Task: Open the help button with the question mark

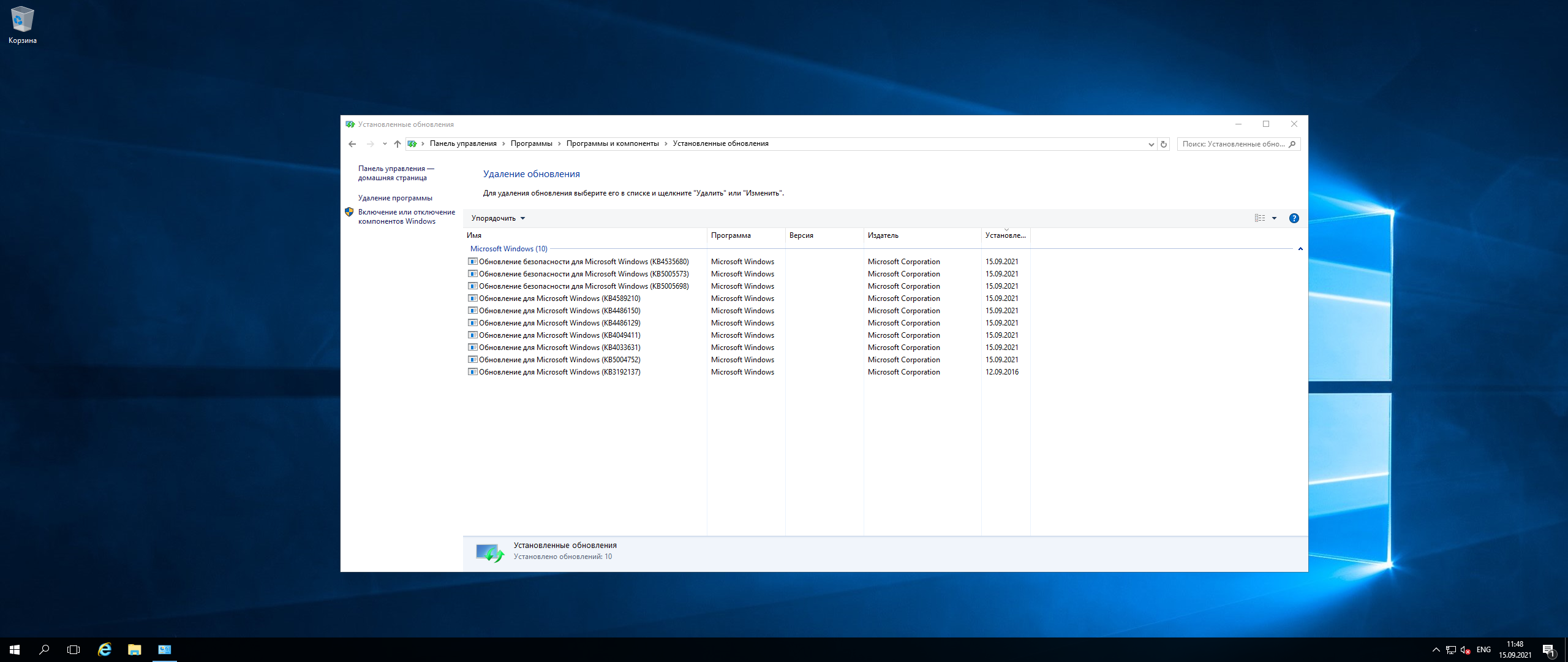Action: (1294, 218)
